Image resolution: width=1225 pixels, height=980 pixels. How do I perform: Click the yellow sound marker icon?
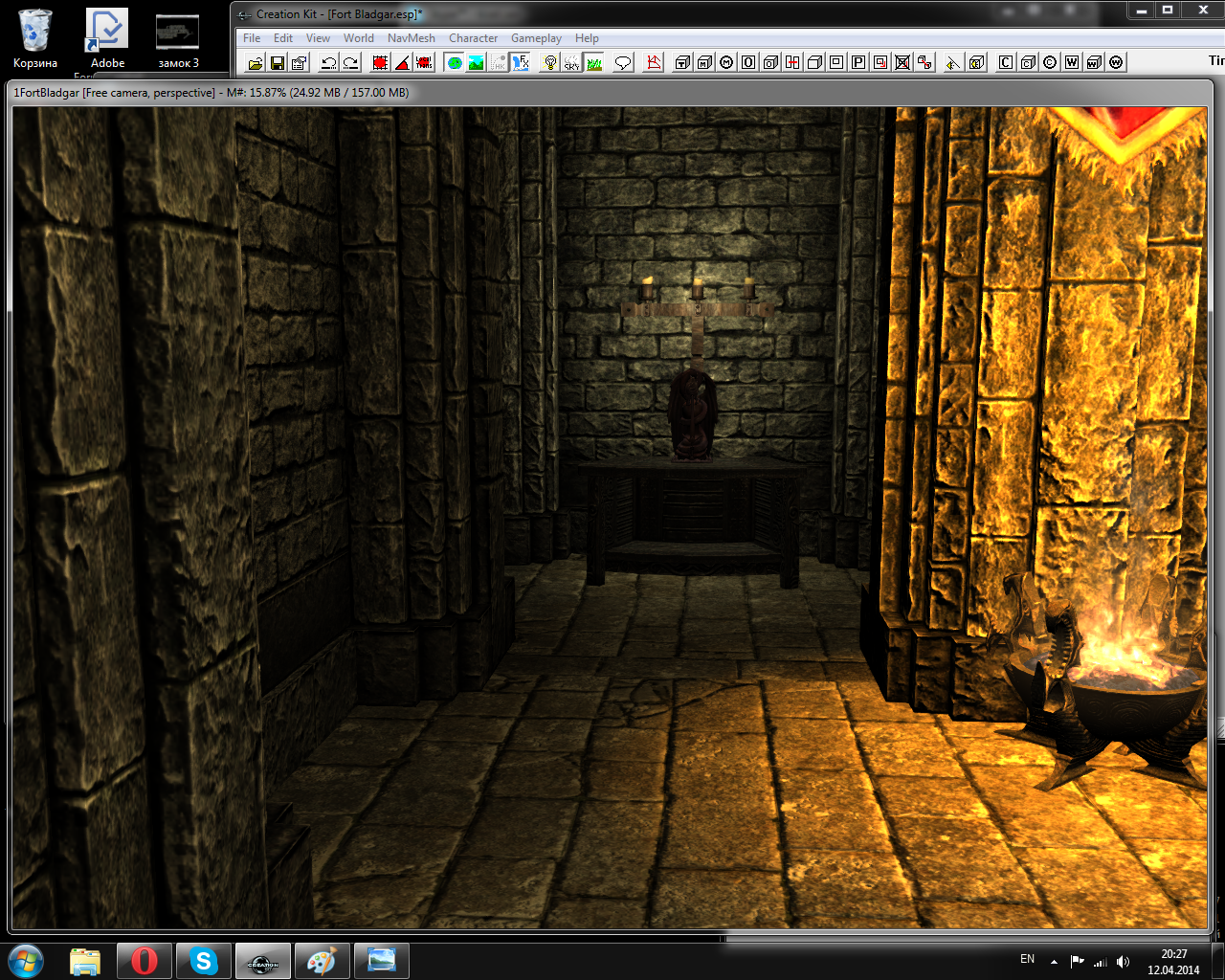pyautogui.click(x=952, y=62)
